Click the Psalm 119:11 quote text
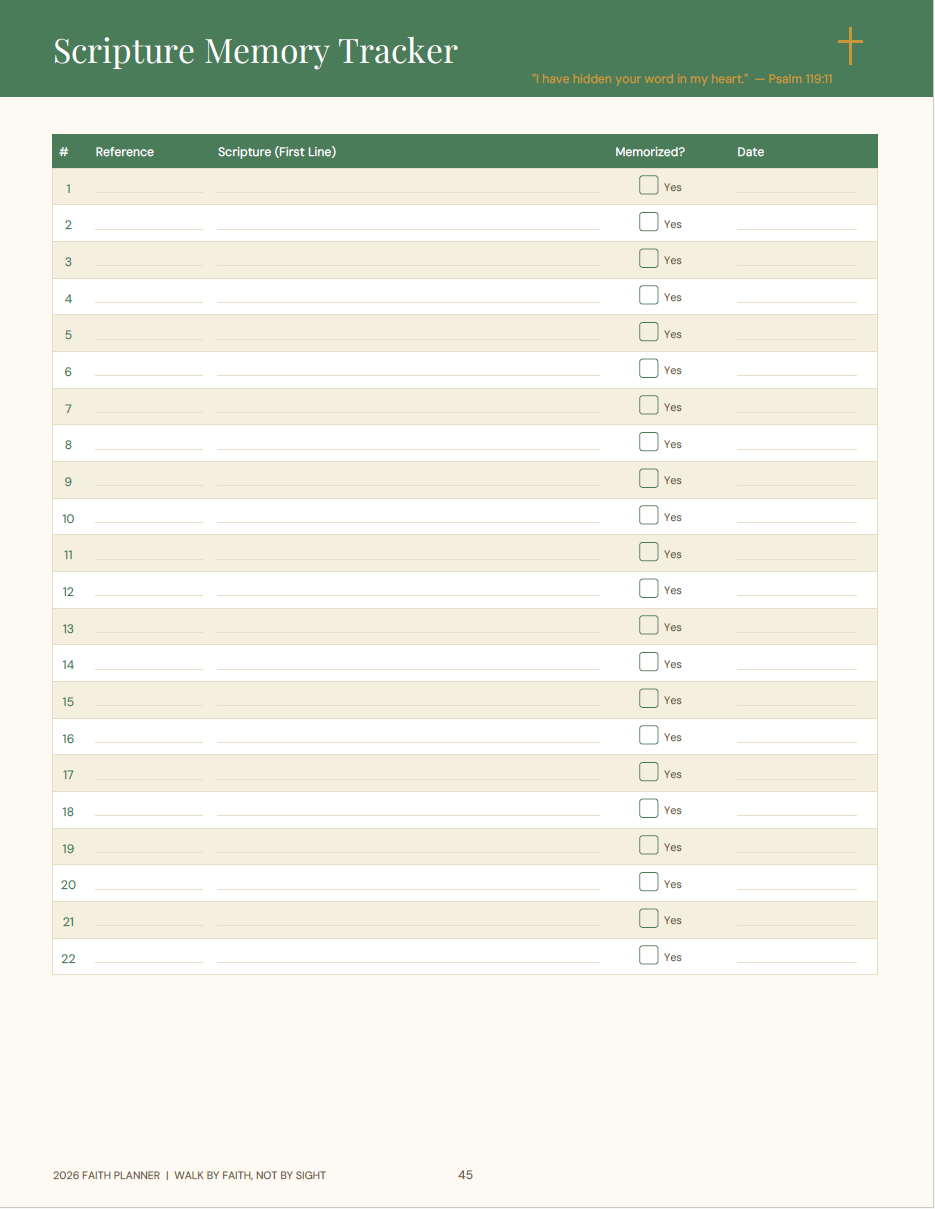 pyautogui.click(x=682, y=79)
